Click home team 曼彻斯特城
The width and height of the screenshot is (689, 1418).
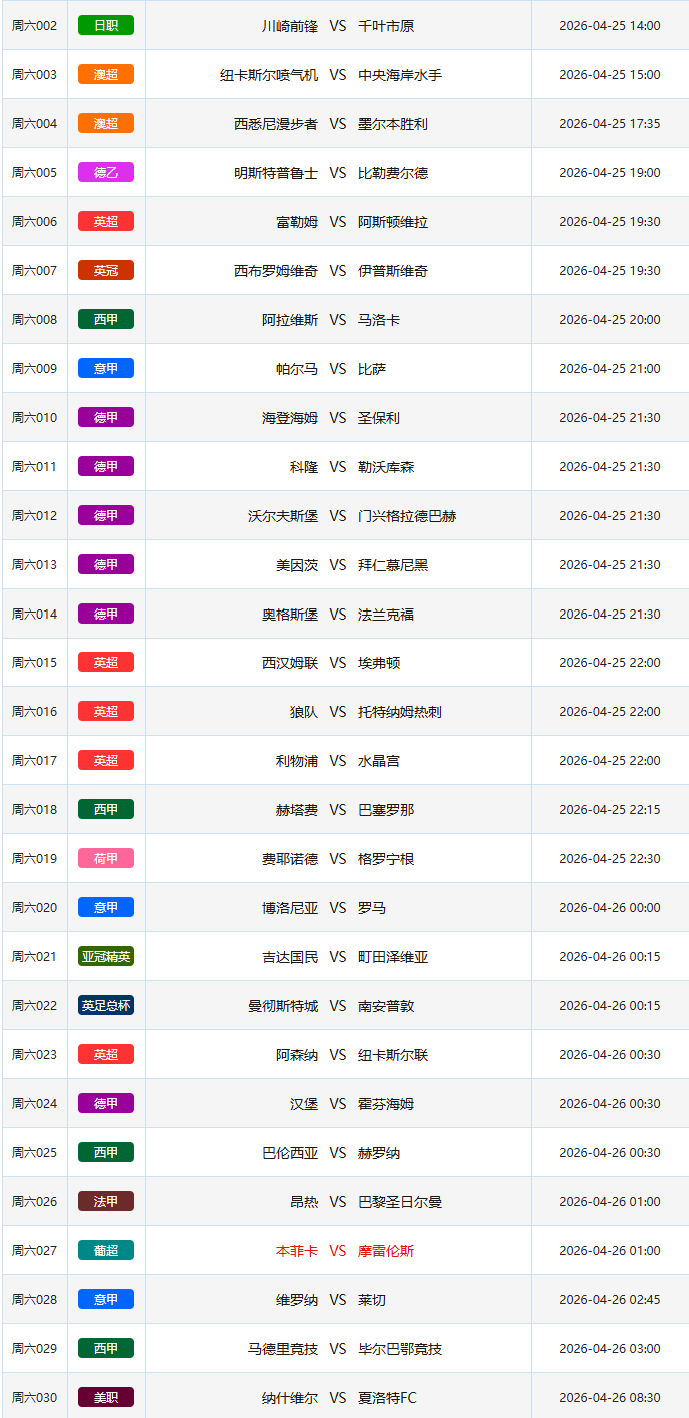pyautogui.click(x=283, y=1006)
